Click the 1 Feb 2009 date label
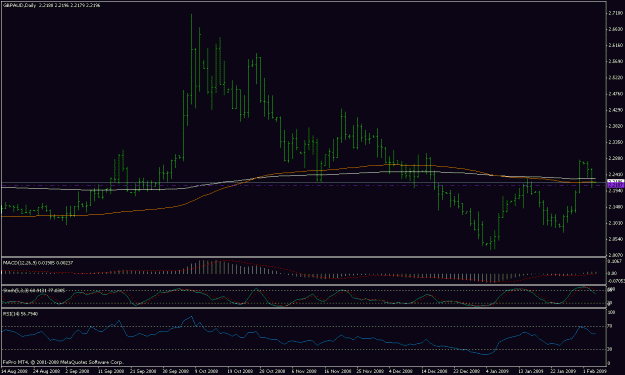 pyautogui.click(x=594, y=371)
